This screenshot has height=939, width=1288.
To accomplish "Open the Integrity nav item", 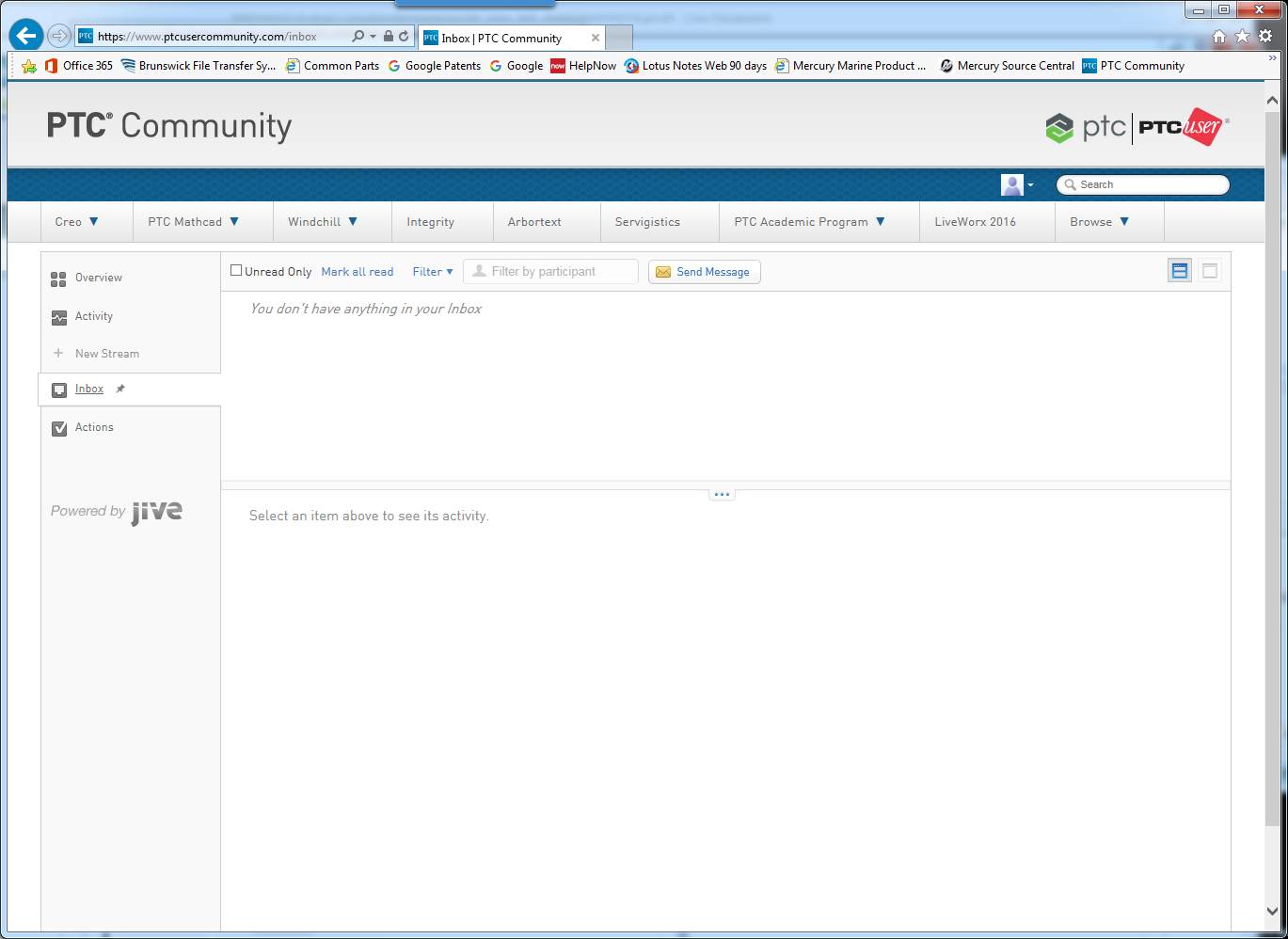I will tap(430, 222).
